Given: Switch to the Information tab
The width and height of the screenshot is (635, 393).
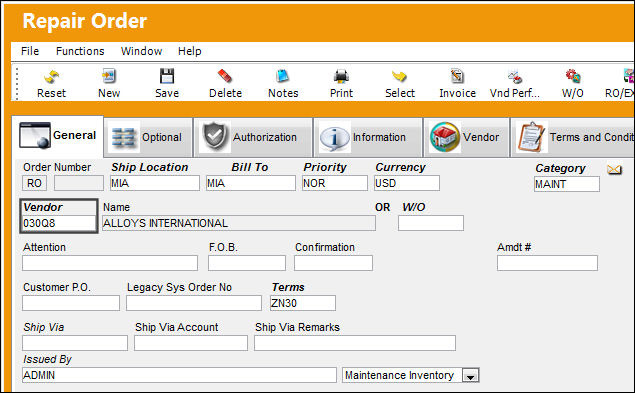Looking at the screenshot, I should pyautogui.click(x=368, y=137).
